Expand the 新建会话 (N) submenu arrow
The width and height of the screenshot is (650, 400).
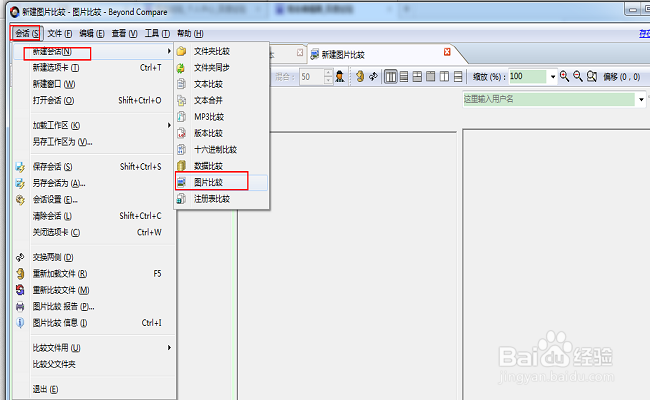[169, 51]
